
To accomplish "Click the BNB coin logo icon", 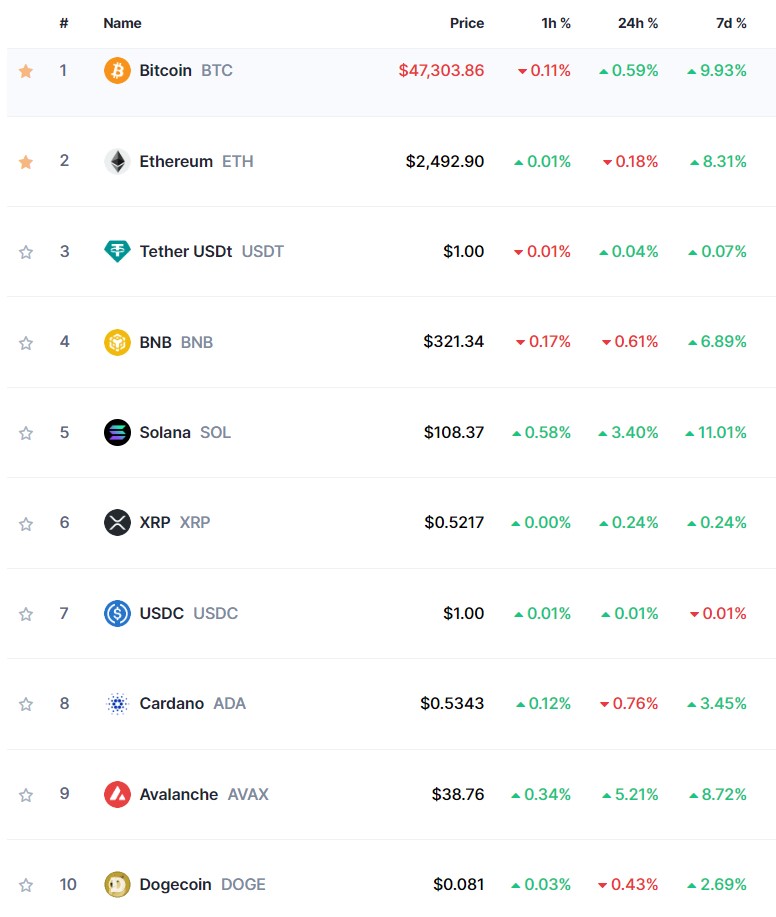I will 117,342.
